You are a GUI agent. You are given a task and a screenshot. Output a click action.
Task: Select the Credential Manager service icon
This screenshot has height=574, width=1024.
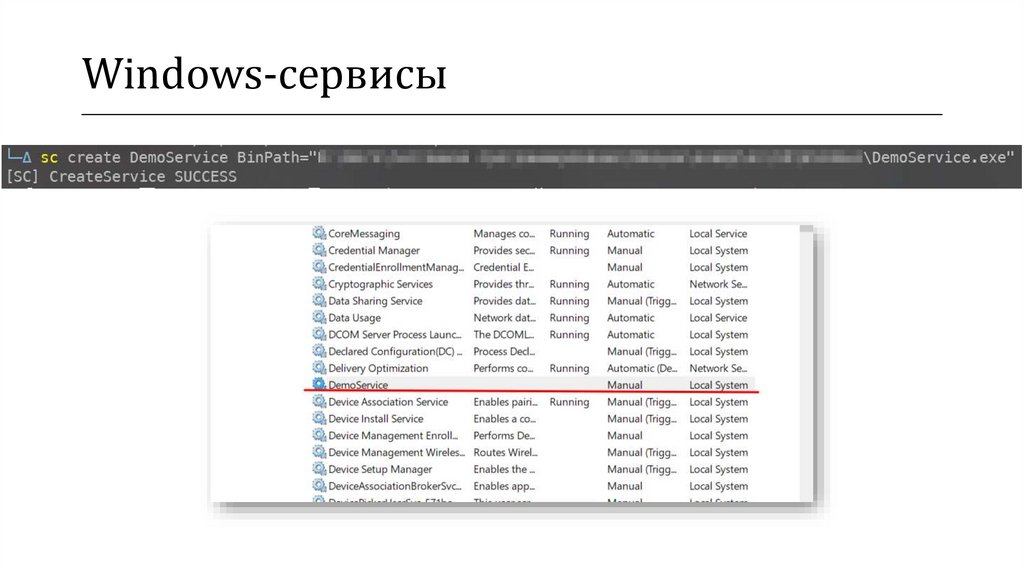pos(319,251)
